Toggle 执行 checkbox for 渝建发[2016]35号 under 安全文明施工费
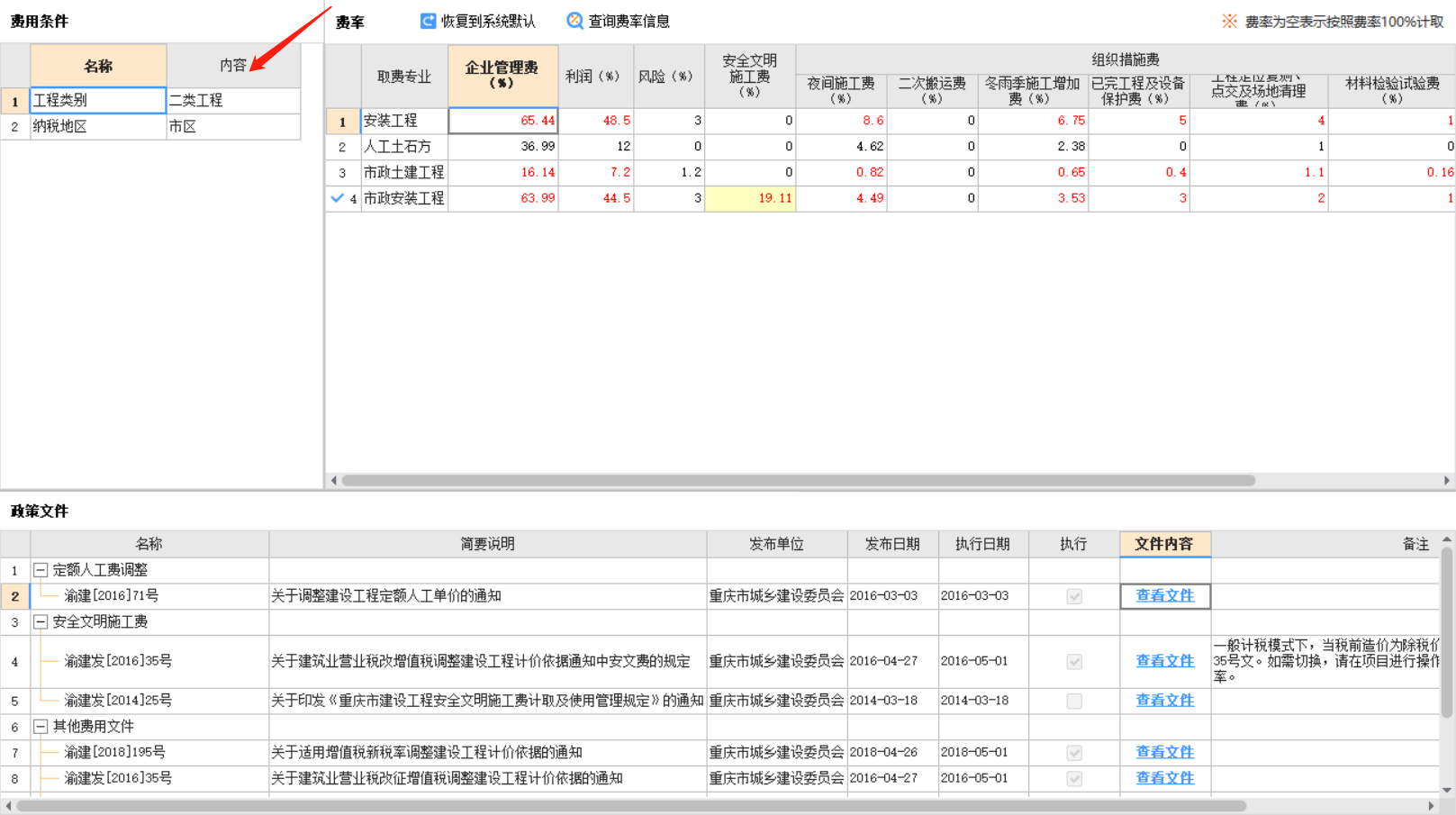This screenshot has width=1456, height=815. pyautogui.click(x=1074, y=662)
